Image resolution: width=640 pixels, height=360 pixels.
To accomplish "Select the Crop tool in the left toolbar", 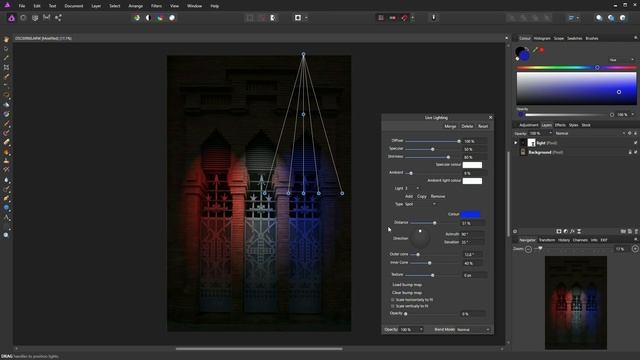I will tap(6, 67).
